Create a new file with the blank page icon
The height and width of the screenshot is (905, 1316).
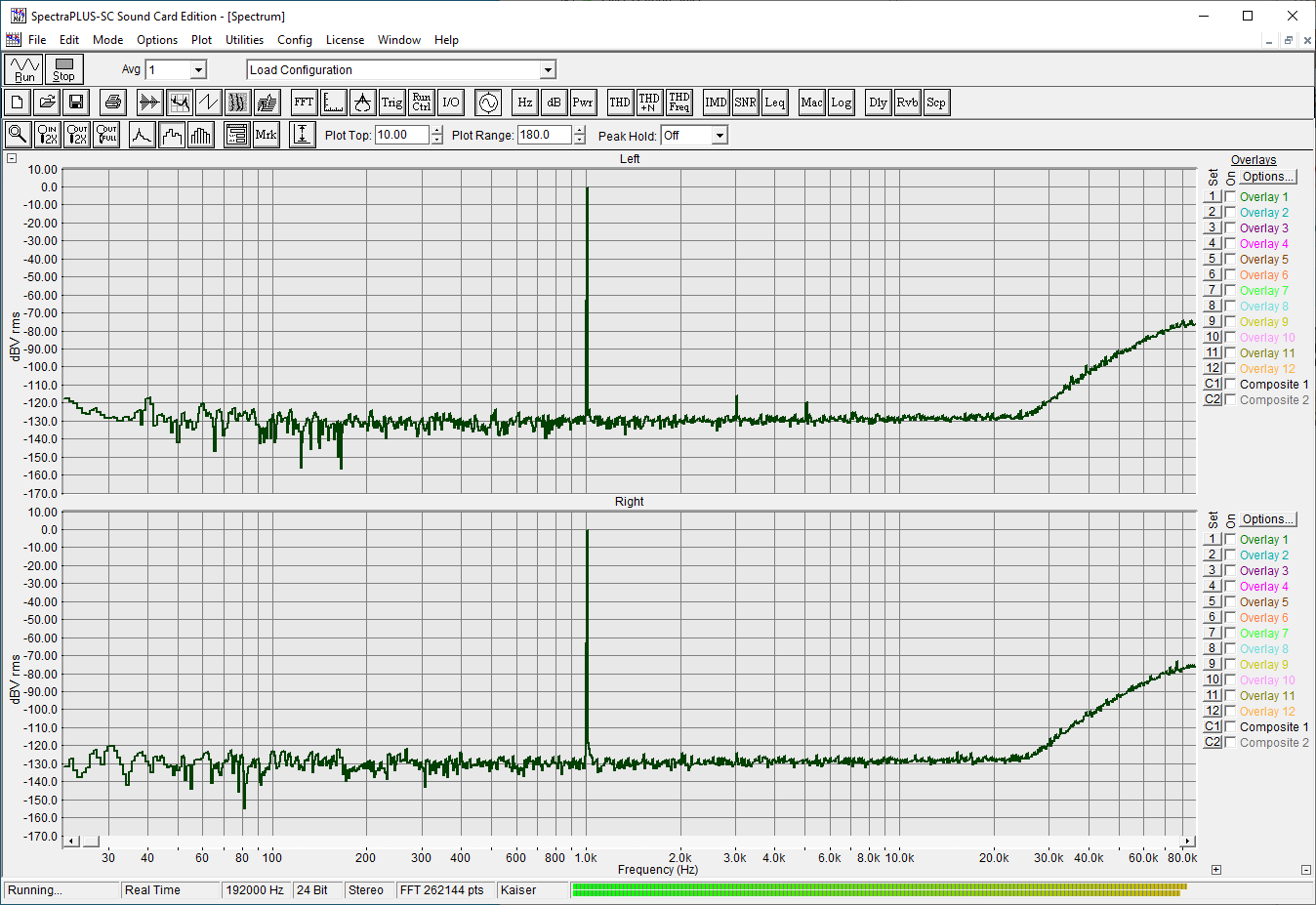click(18, 103)
